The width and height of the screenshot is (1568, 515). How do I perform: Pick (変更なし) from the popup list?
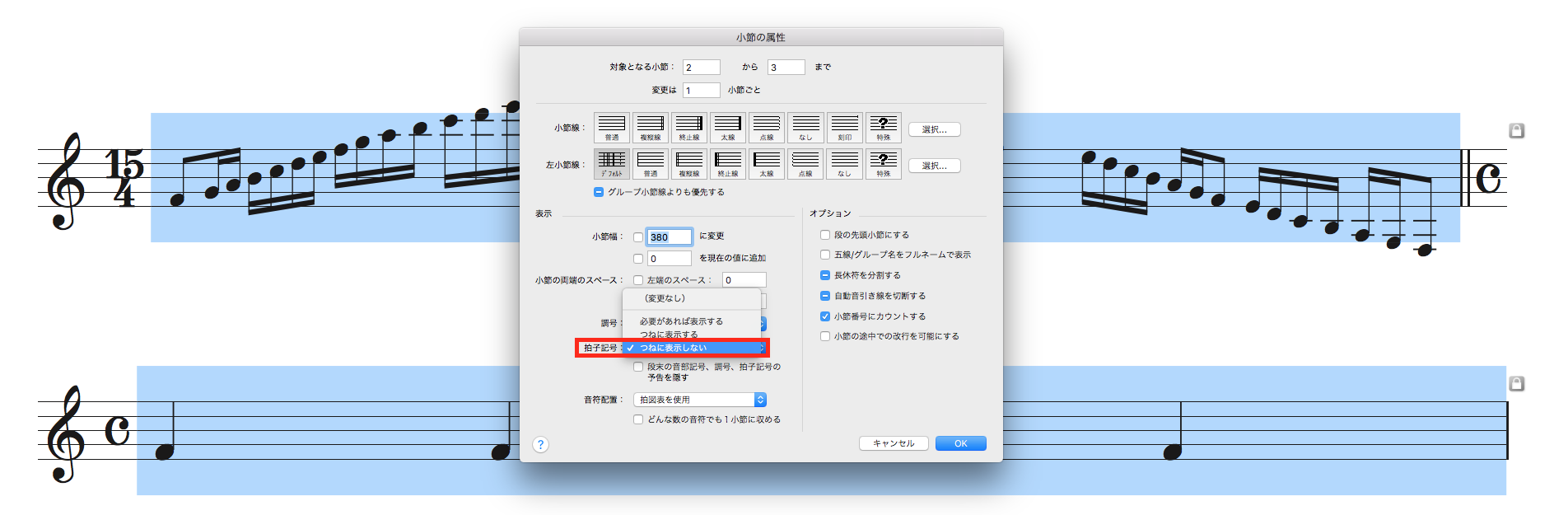click(x=665, y=298)
